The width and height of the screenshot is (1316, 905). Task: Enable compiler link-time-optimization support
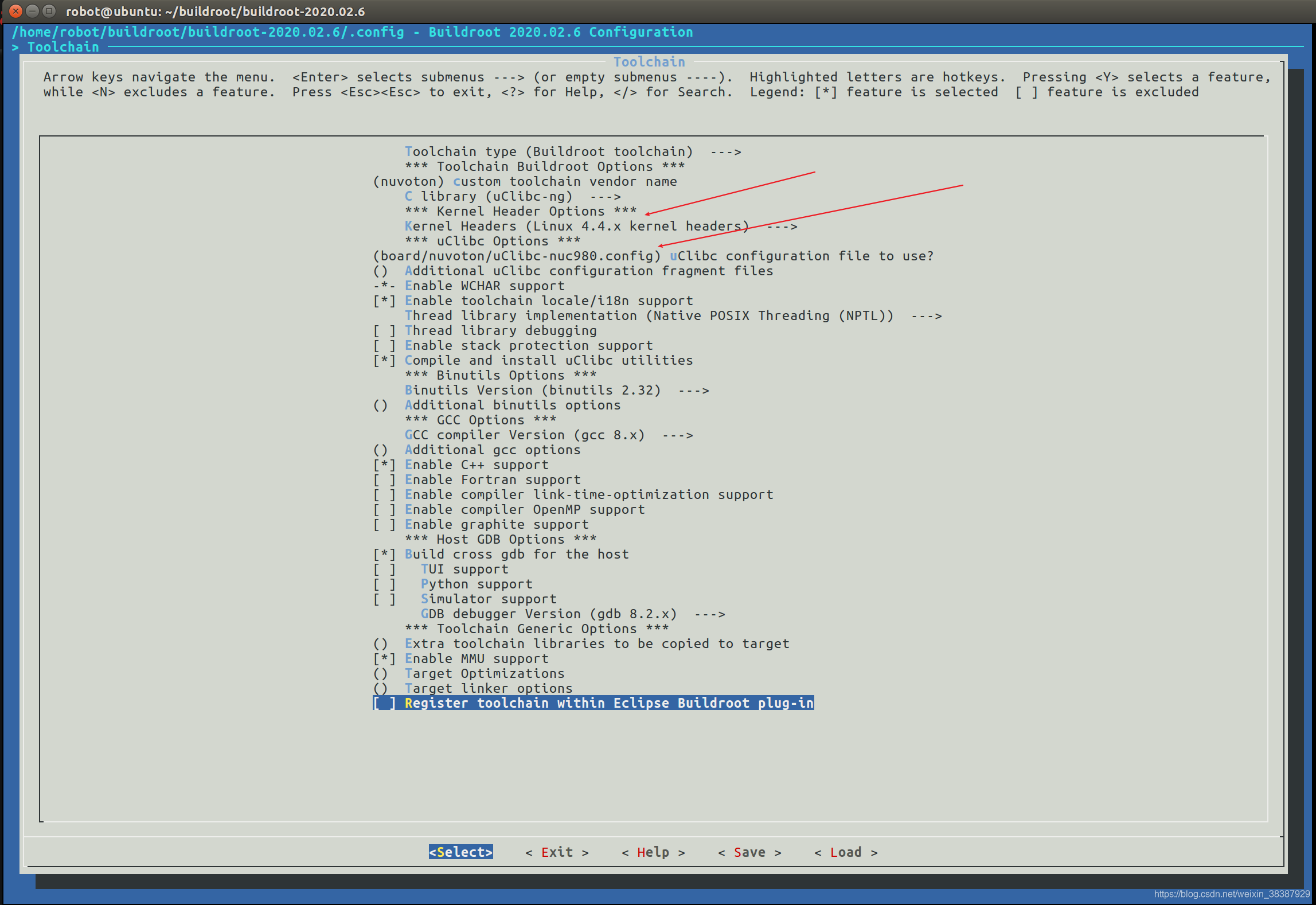[x=573, y=494]
